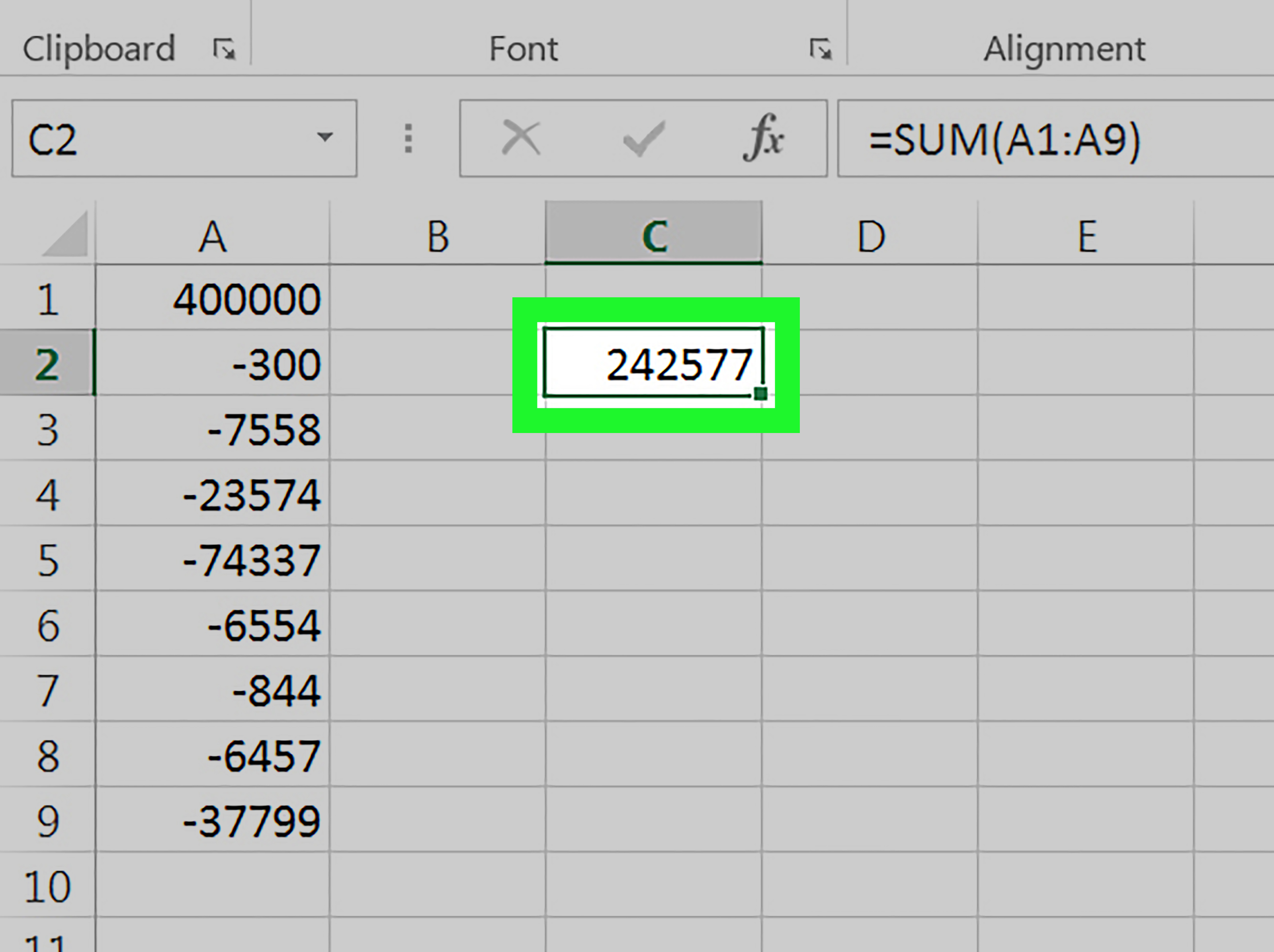Click the Enter checkmark icon in formula bar

(644, 138)
